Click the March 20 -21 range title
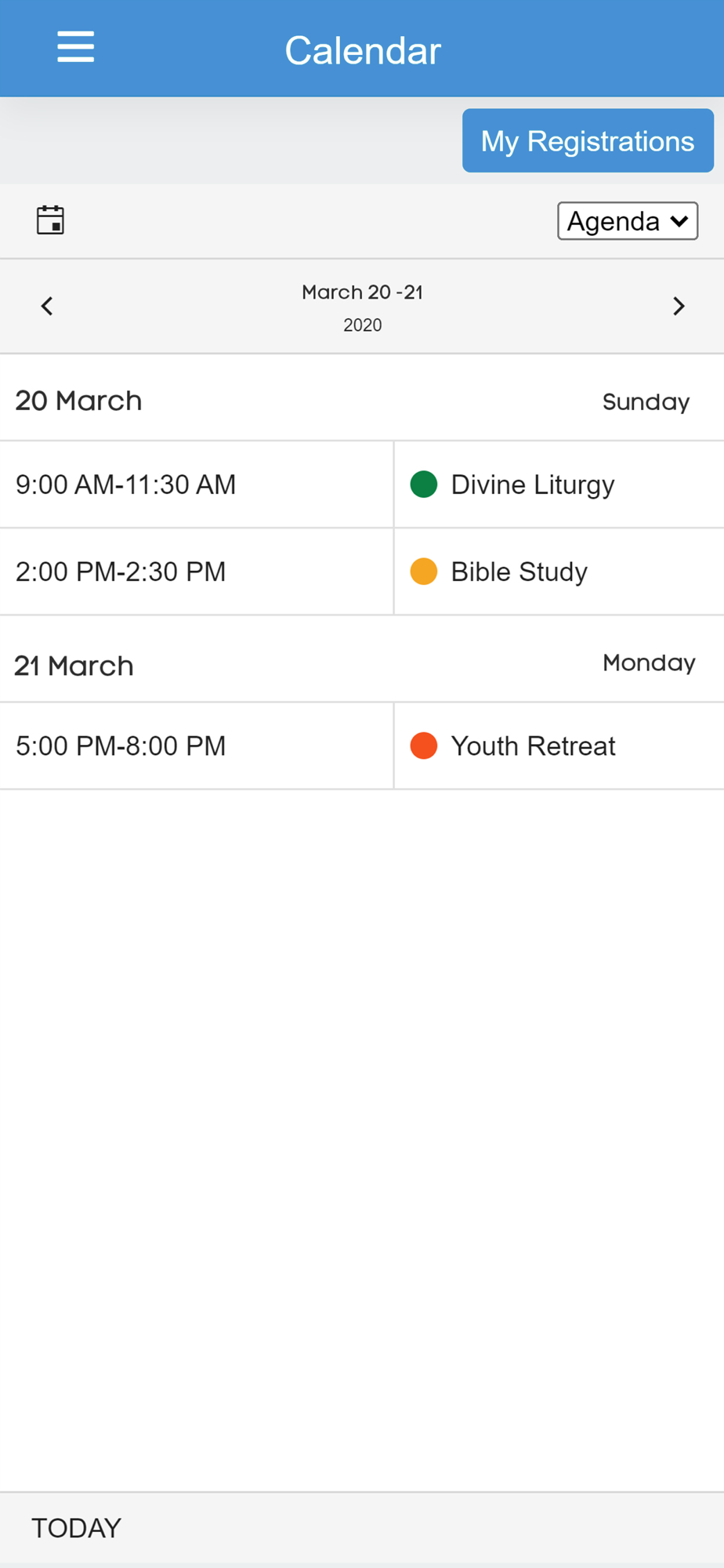The height and width of the screenshot is (1568, 724). click(362, 292)
